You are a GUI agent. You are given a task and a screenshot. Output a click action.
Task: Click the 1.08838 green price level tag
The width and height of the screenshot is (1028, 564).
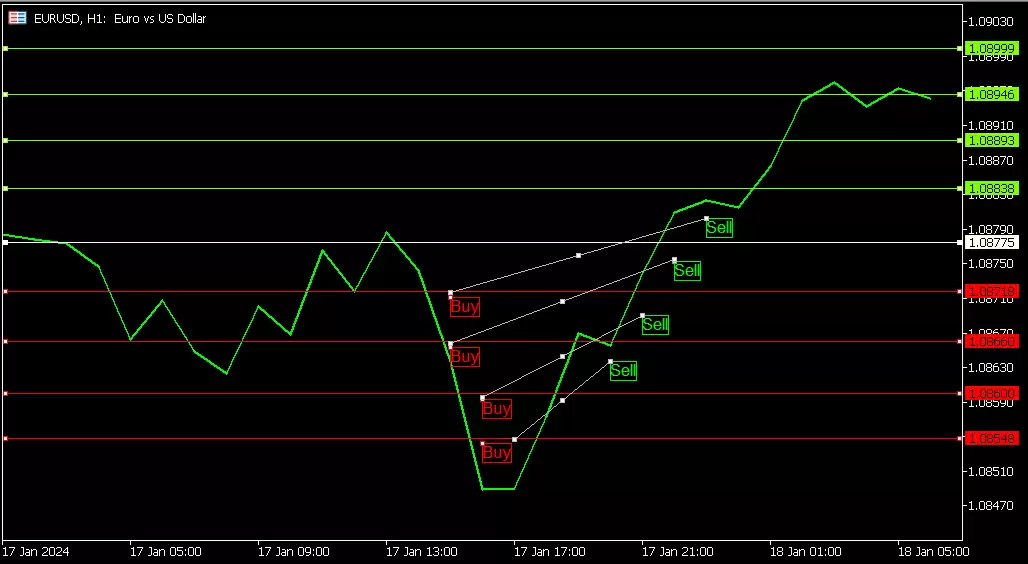tap(992, 188)
